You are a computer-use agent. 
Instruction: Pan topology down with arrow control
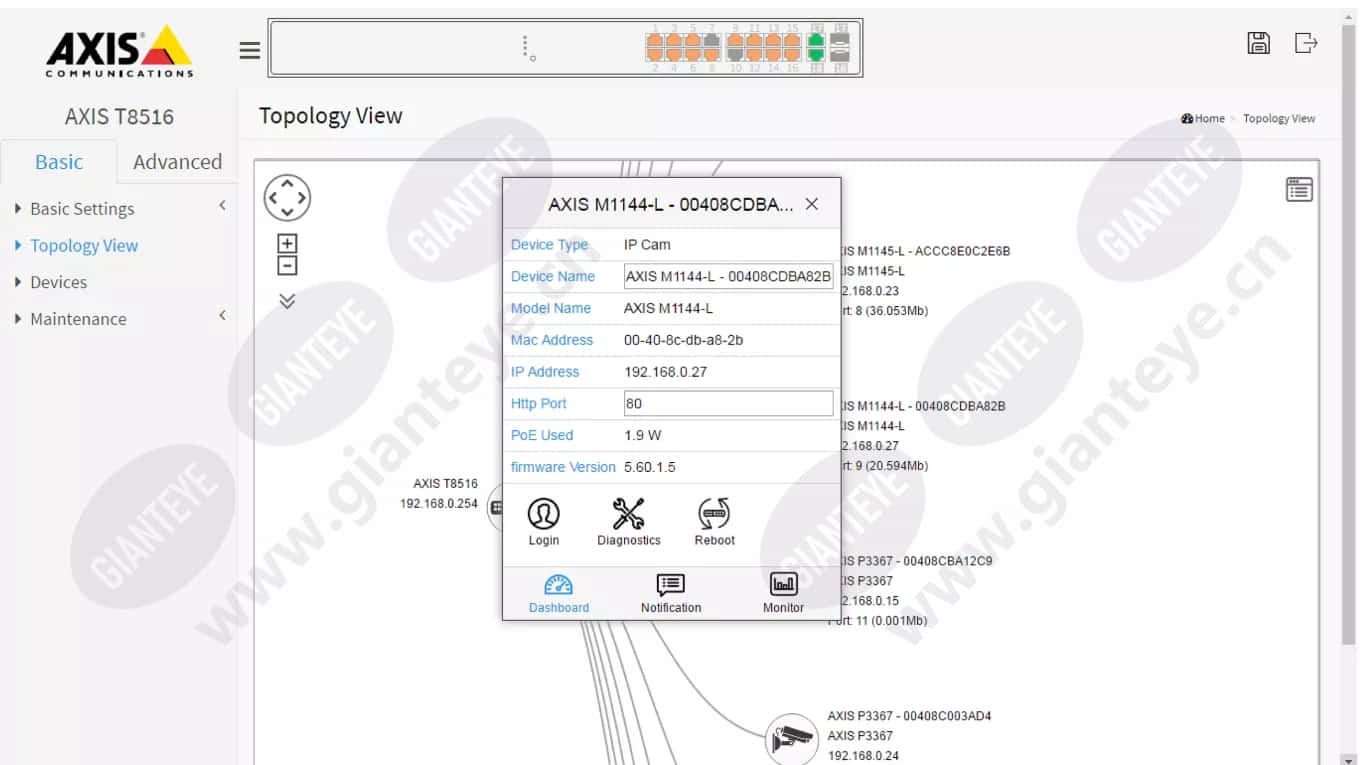287,212
